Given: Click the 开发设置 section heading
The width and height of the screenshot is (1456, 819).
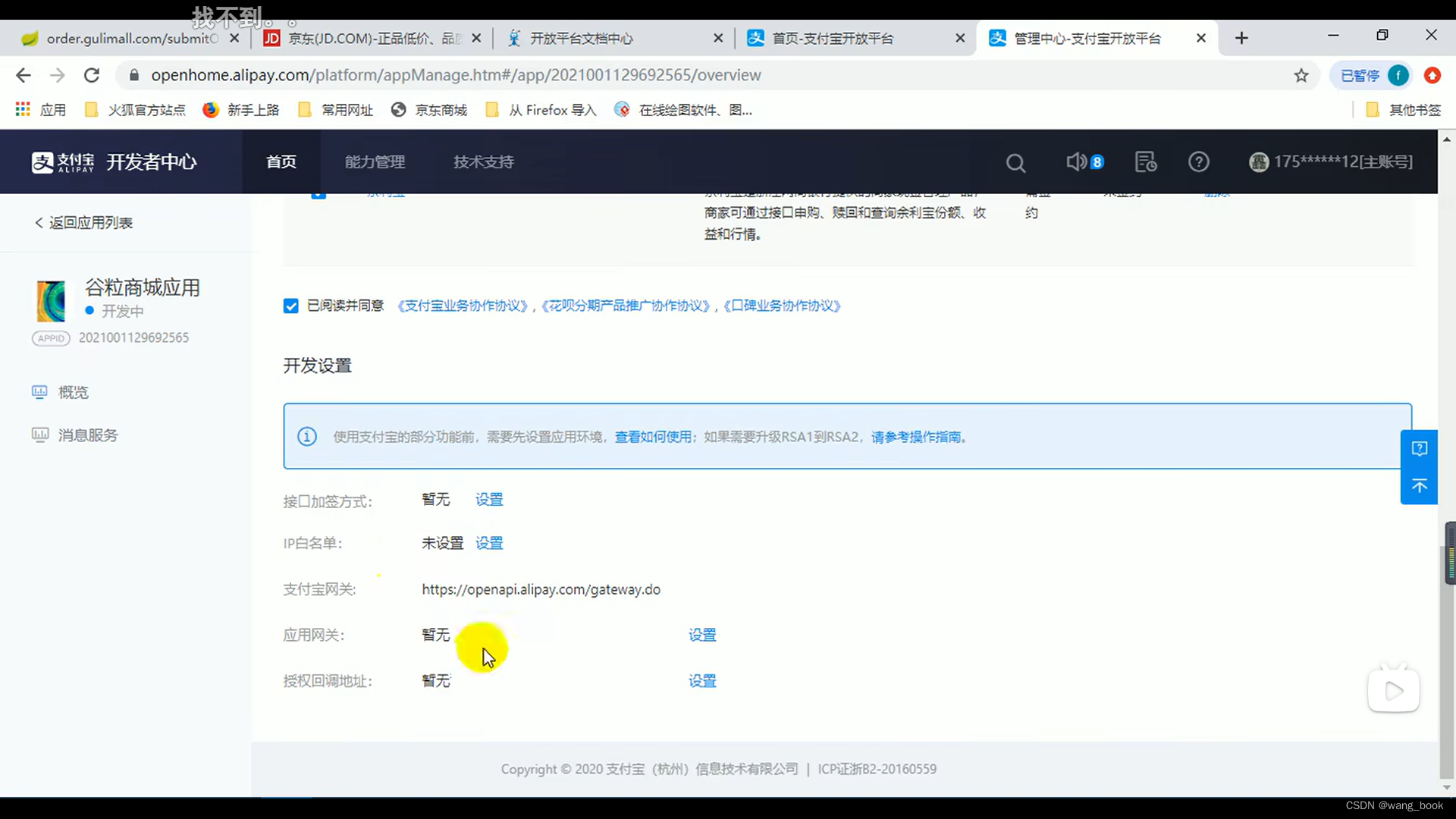Looking at the screenshot, I should click(x=317, y=366).
